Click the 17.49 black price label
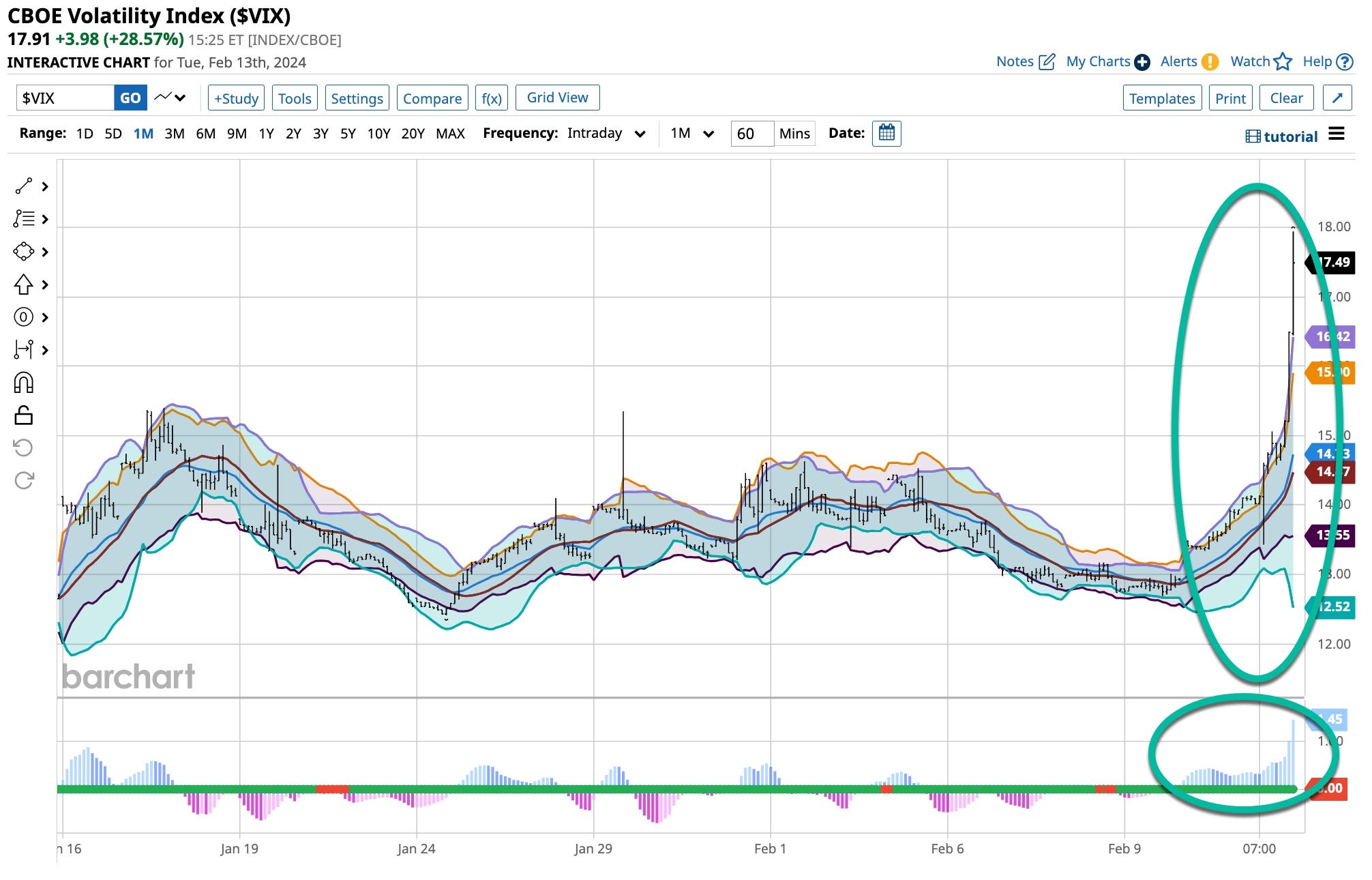The width and height of the screenshot is (1372, 880). 1330,263
